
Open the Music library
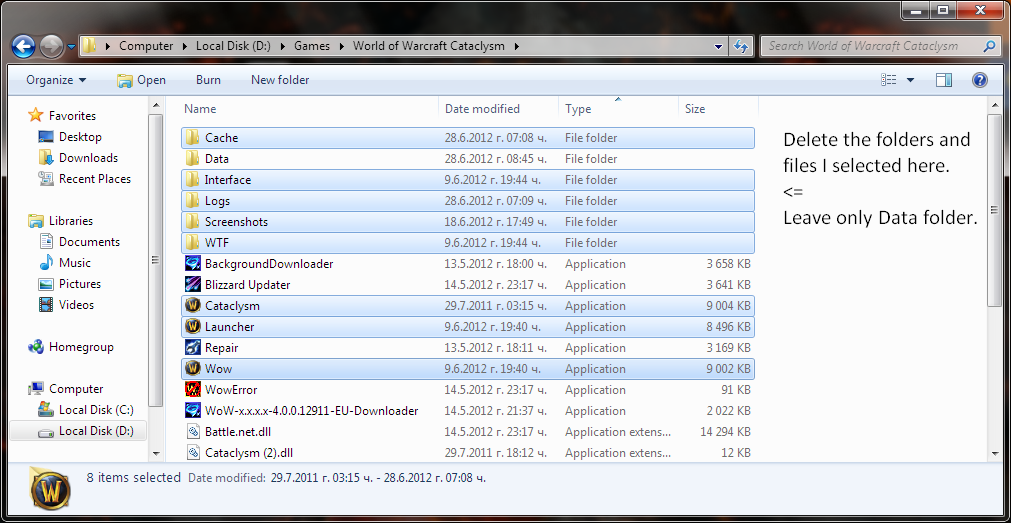pos(75,263)
